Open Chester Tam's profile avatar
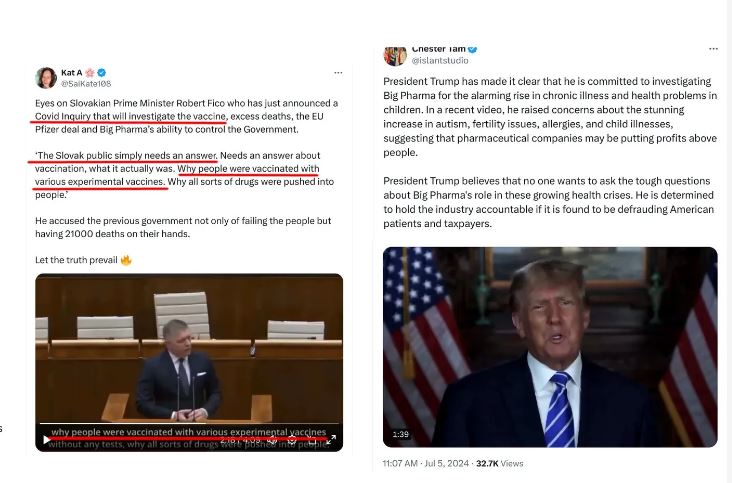The image size is (732, 483). (395, 56)
